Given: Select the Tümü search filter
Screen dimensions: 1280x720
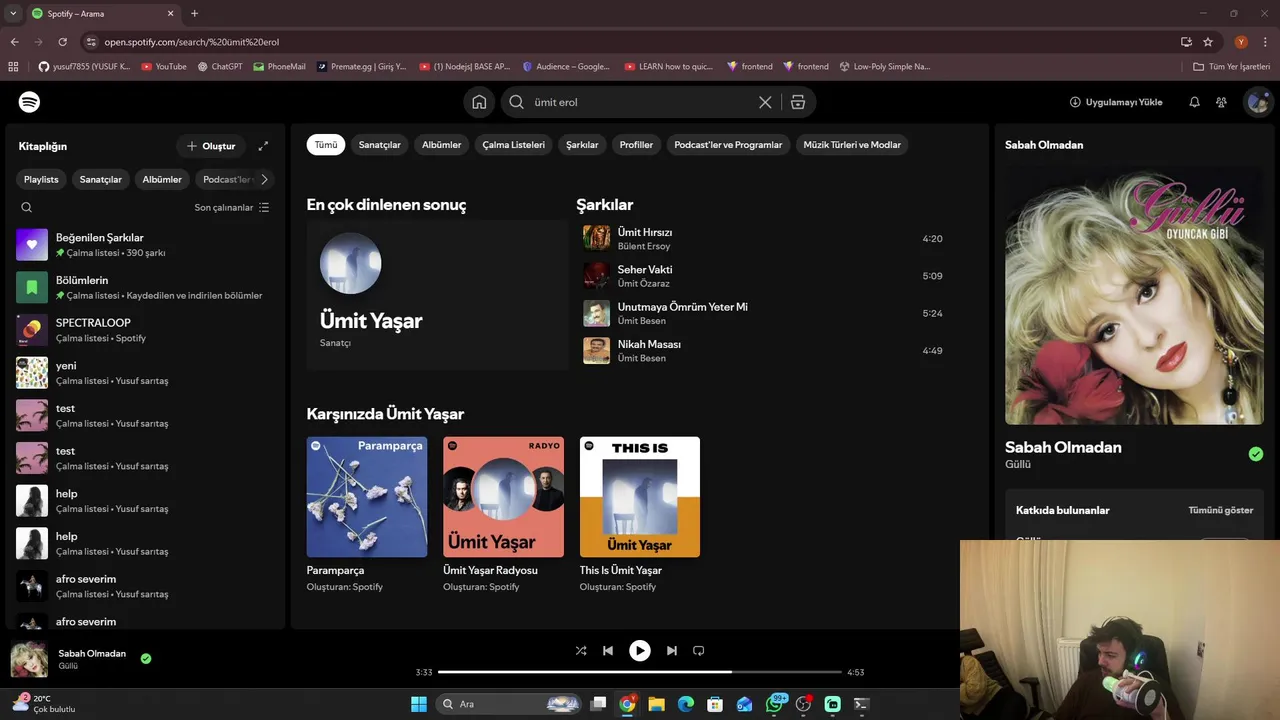Looking at the screenshot, I should [x=326, y=145].
